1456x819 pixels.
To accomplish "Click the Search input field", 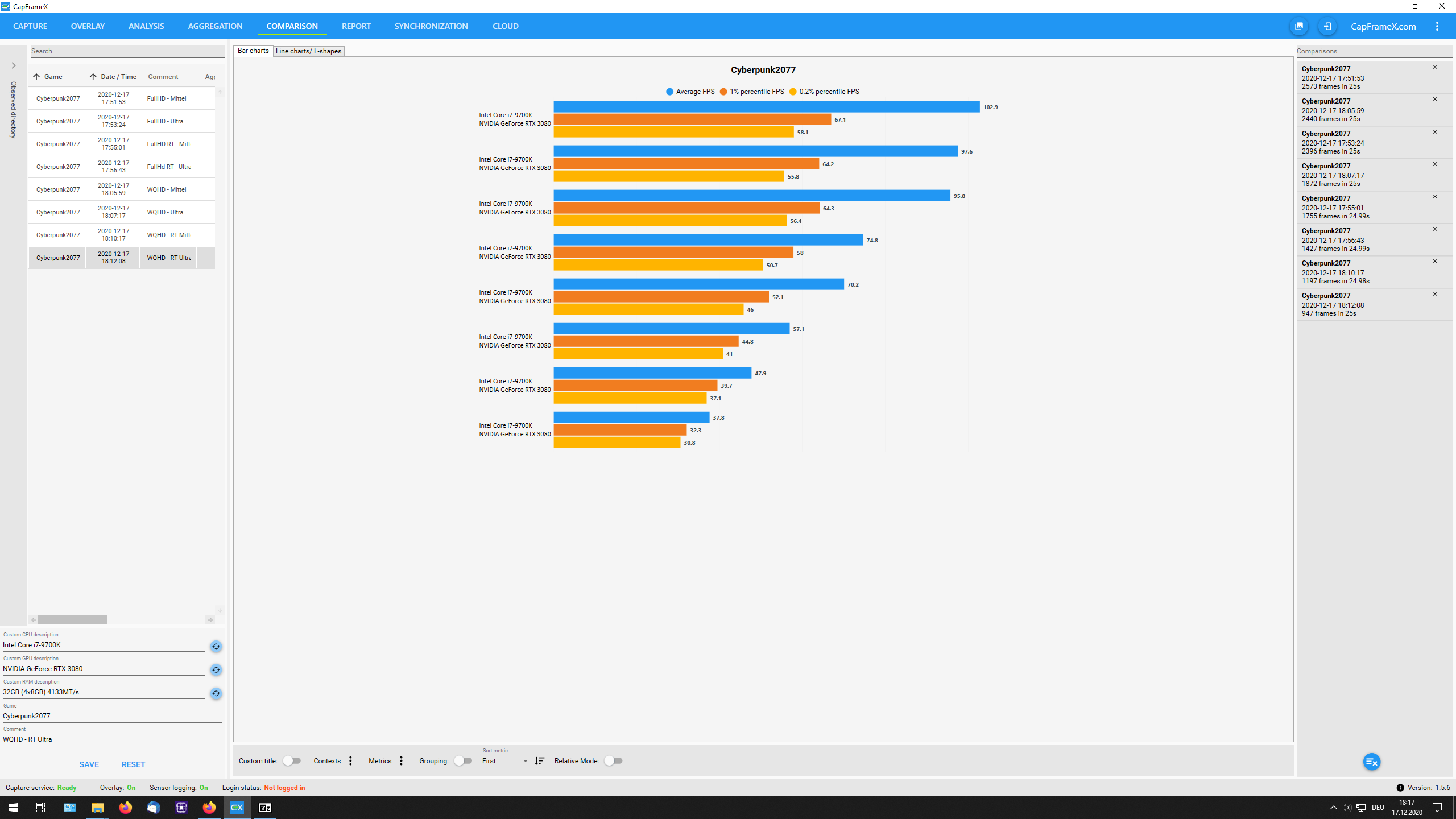I will (127, 51).
